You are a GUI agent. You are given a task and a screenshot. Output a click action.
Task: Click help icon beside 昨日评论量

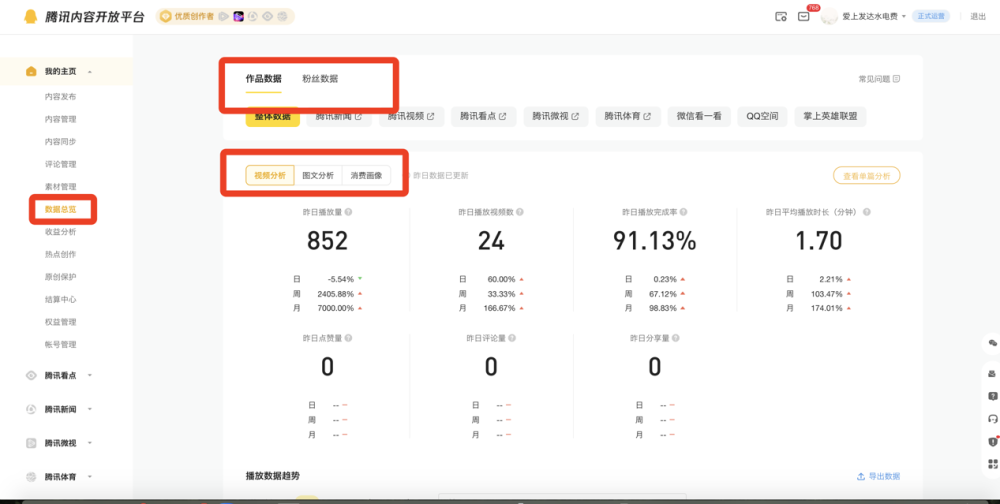512,338
